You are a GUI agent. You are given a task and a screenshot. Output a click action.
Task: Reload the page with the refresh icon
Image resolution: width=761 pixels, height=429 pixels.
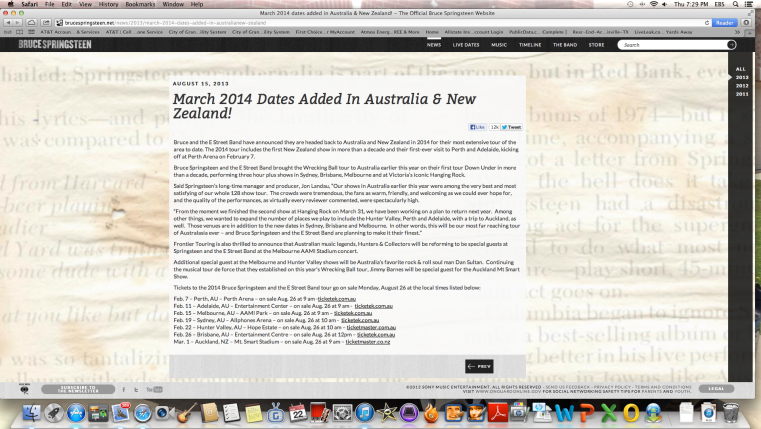tap(707, 23)
